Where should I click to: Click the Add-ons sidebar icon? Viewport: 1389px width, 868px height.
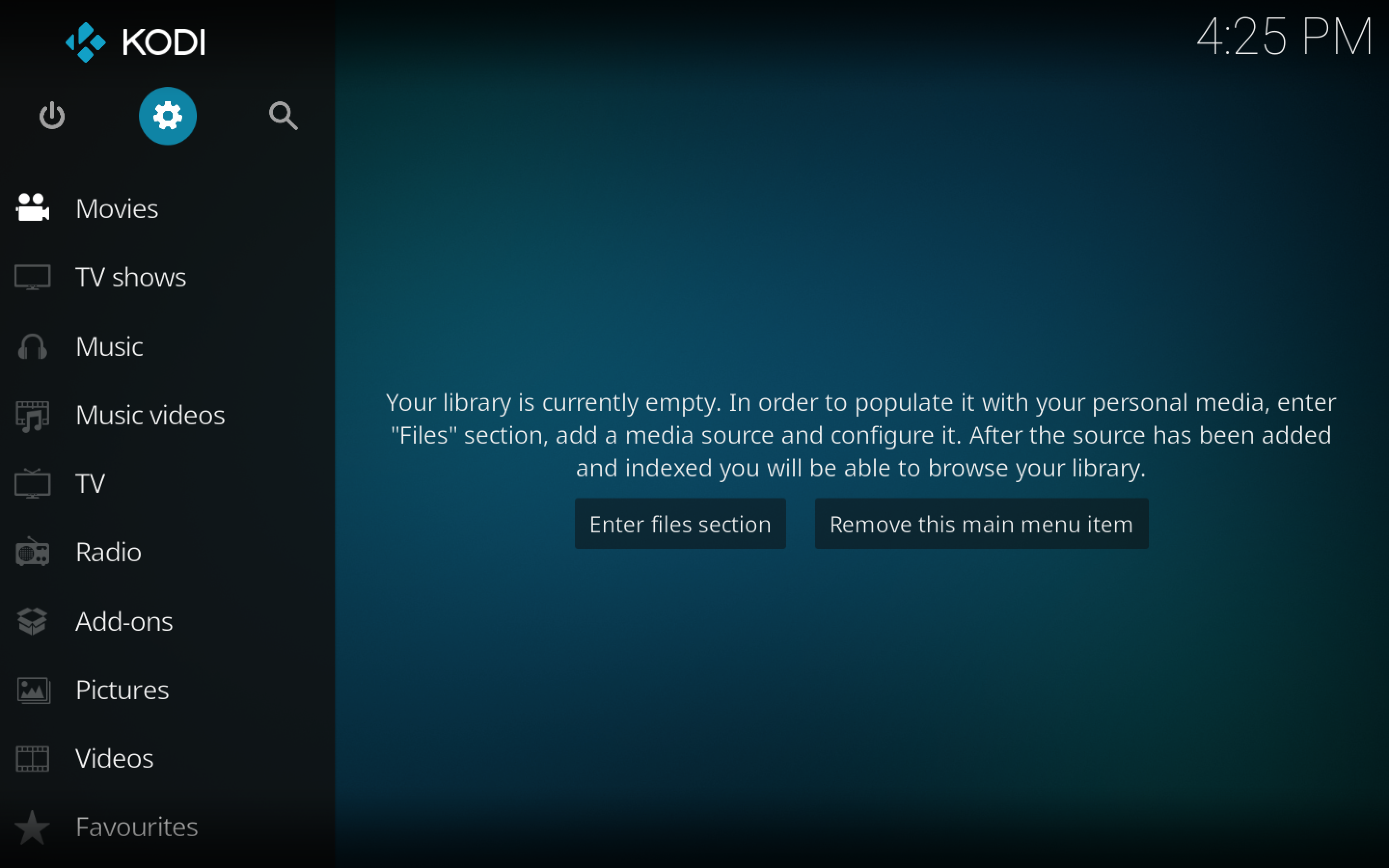coord(33,620)
